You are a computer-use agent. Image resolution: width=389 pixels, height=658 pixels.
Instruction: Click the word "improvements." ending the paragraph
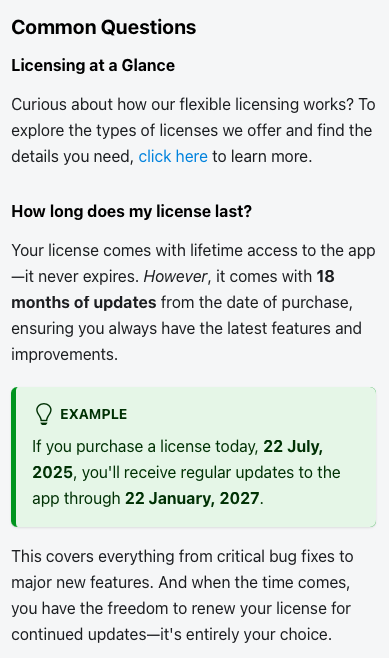pyautogui.click(x=65, y=355)
